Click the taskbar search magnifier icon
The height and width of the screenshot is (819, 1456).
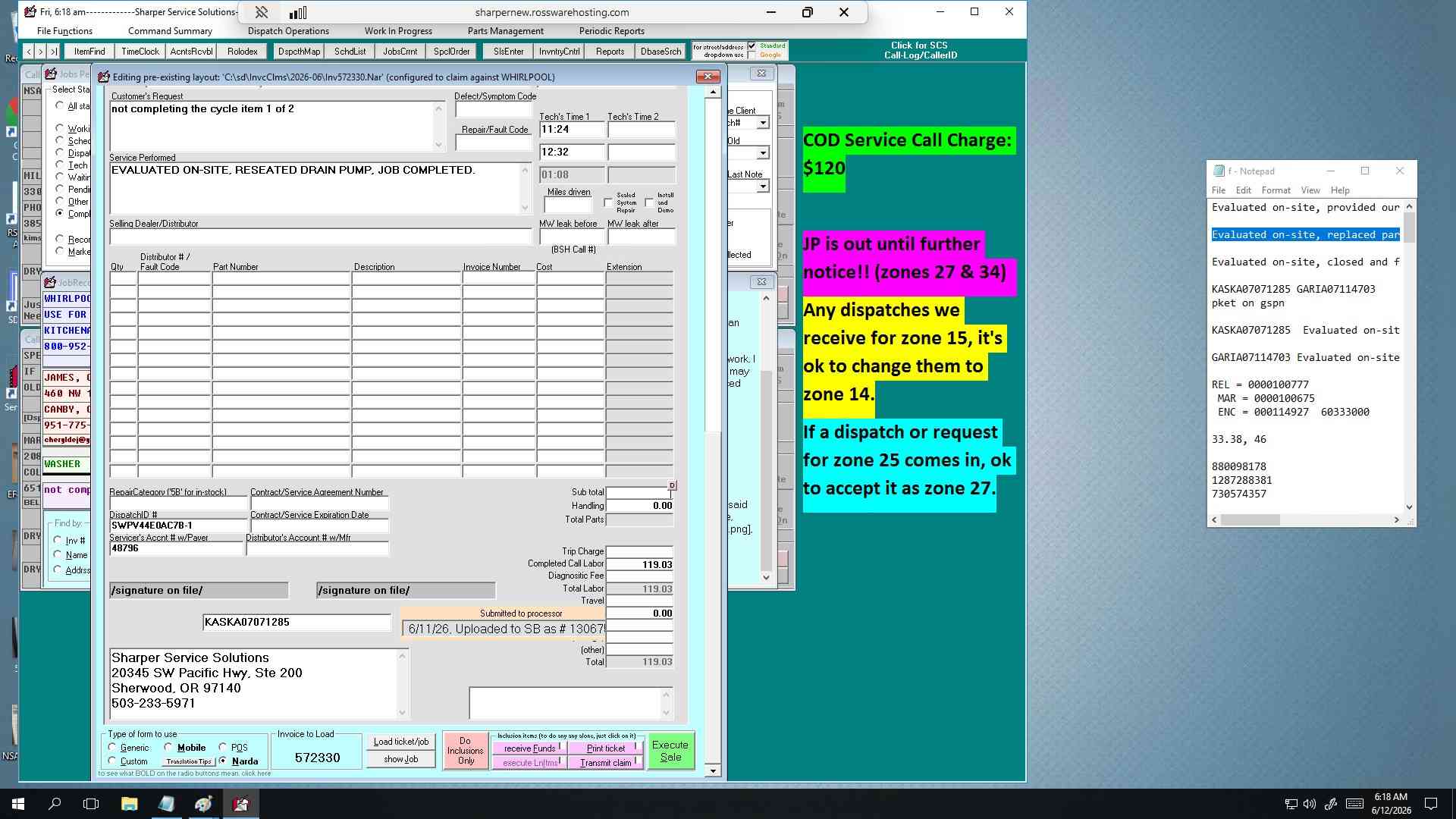(x=55, y=804)
